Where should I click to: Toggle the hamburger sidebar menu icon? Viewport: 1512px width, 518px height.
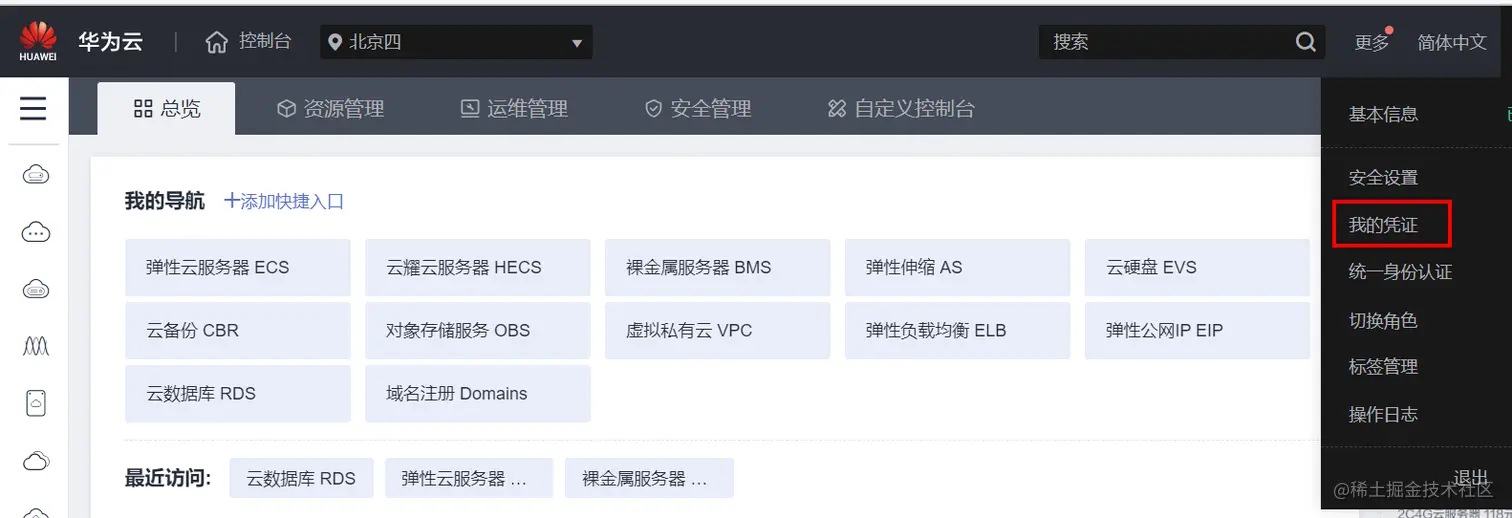[33, 108]
